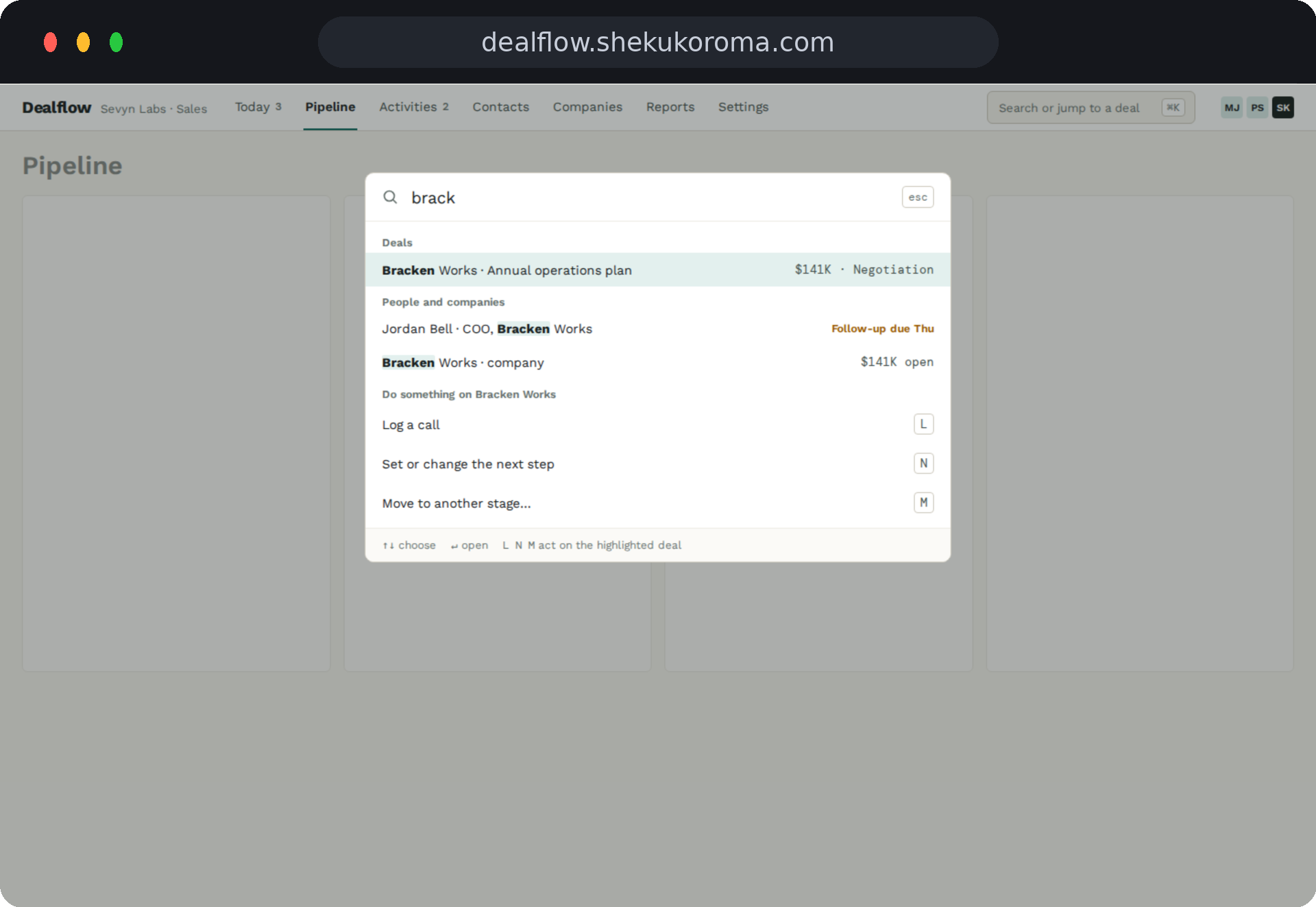
Task: Go to the Reports tab
Action: [670, 107]
